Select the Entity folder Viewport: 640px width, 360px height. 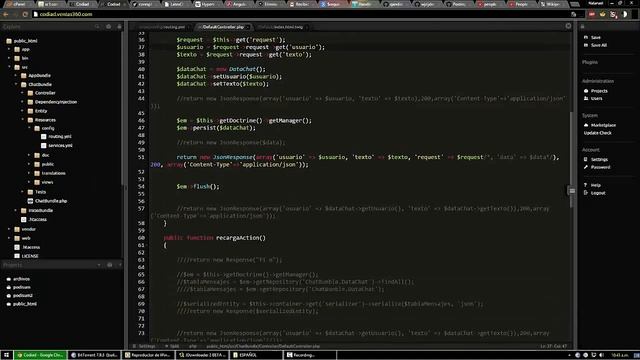(41, 111)
